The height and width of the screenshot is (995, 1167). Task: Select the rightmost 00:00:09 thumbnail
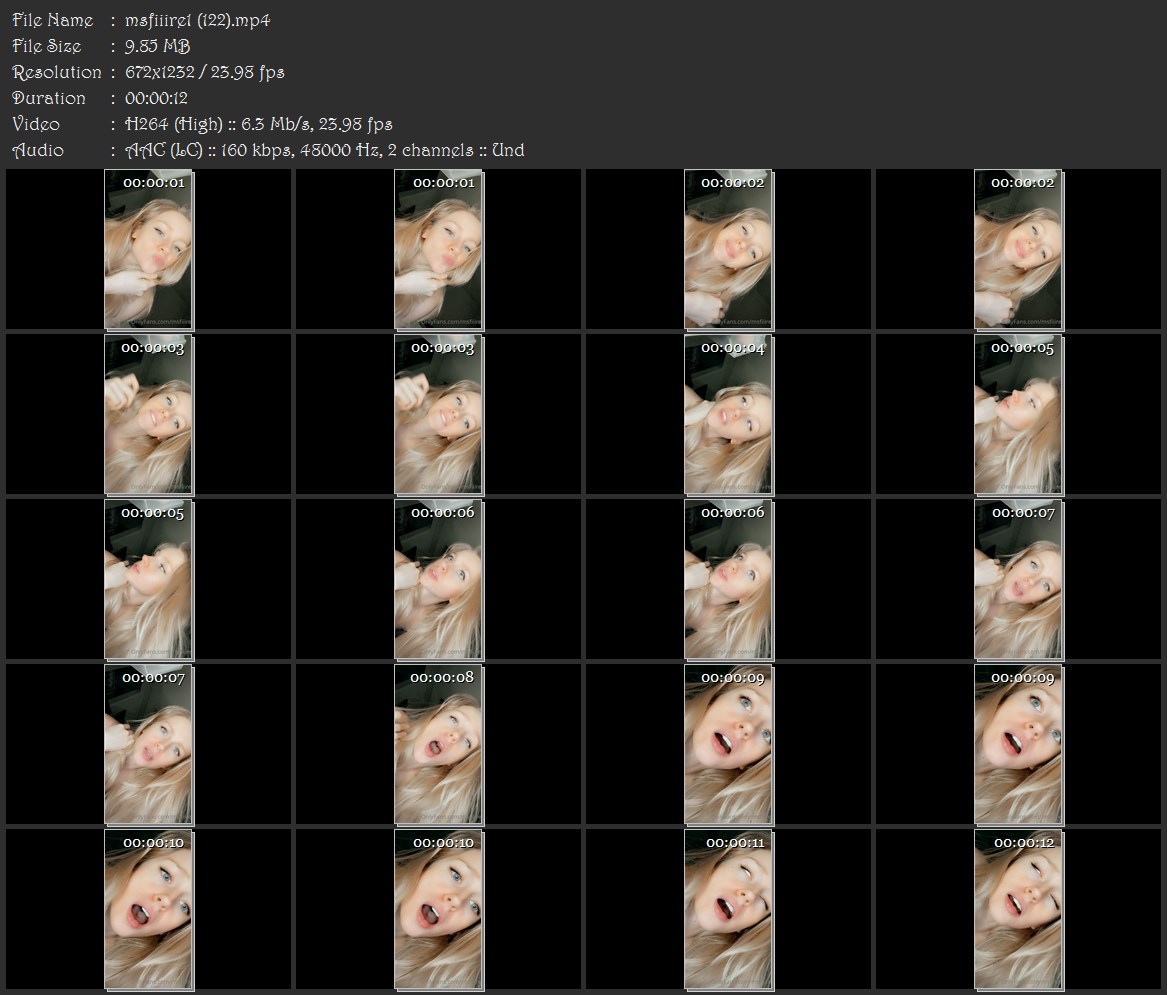tap(1019, 744)
